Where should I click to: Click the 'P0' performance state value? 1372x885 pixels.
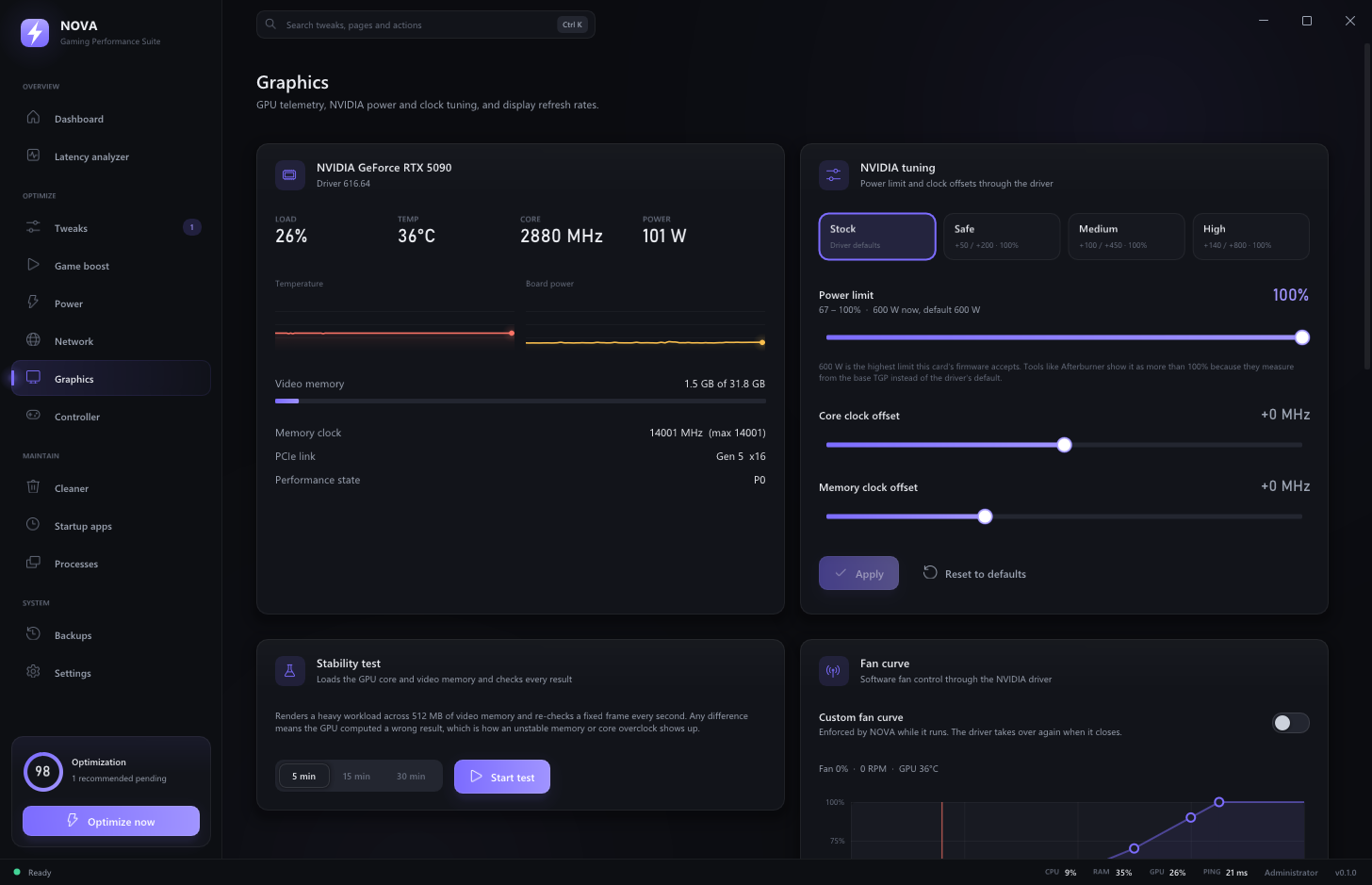point(759,480)
